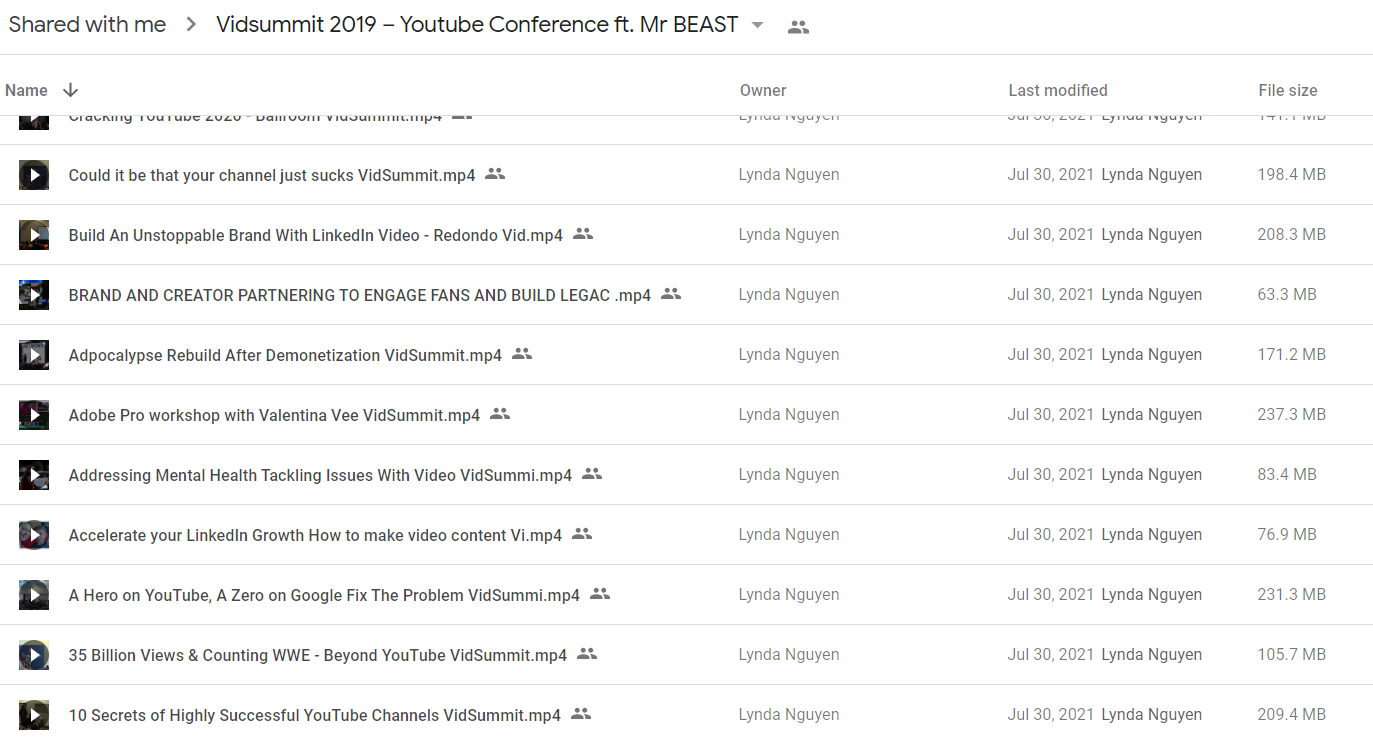Viewport: 1373px width, 741px height.
Task: Select Could it be that your channel just sucks file
Action: coord(272,175)
